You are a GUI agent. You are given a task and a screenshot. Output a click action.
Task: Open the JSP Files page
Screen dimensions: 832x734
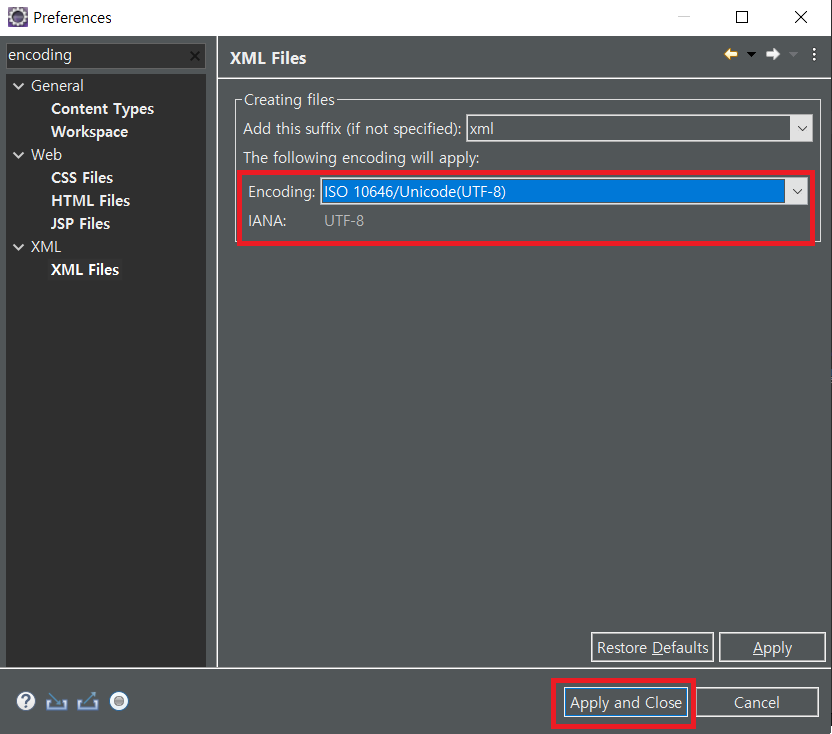click(x=80, y=223)
